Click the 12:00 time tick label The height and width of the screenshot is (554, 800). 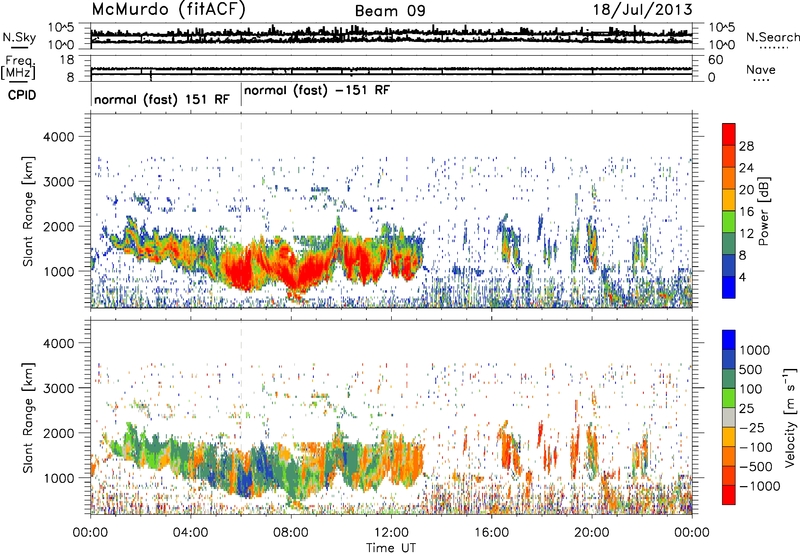coord(391,533)
